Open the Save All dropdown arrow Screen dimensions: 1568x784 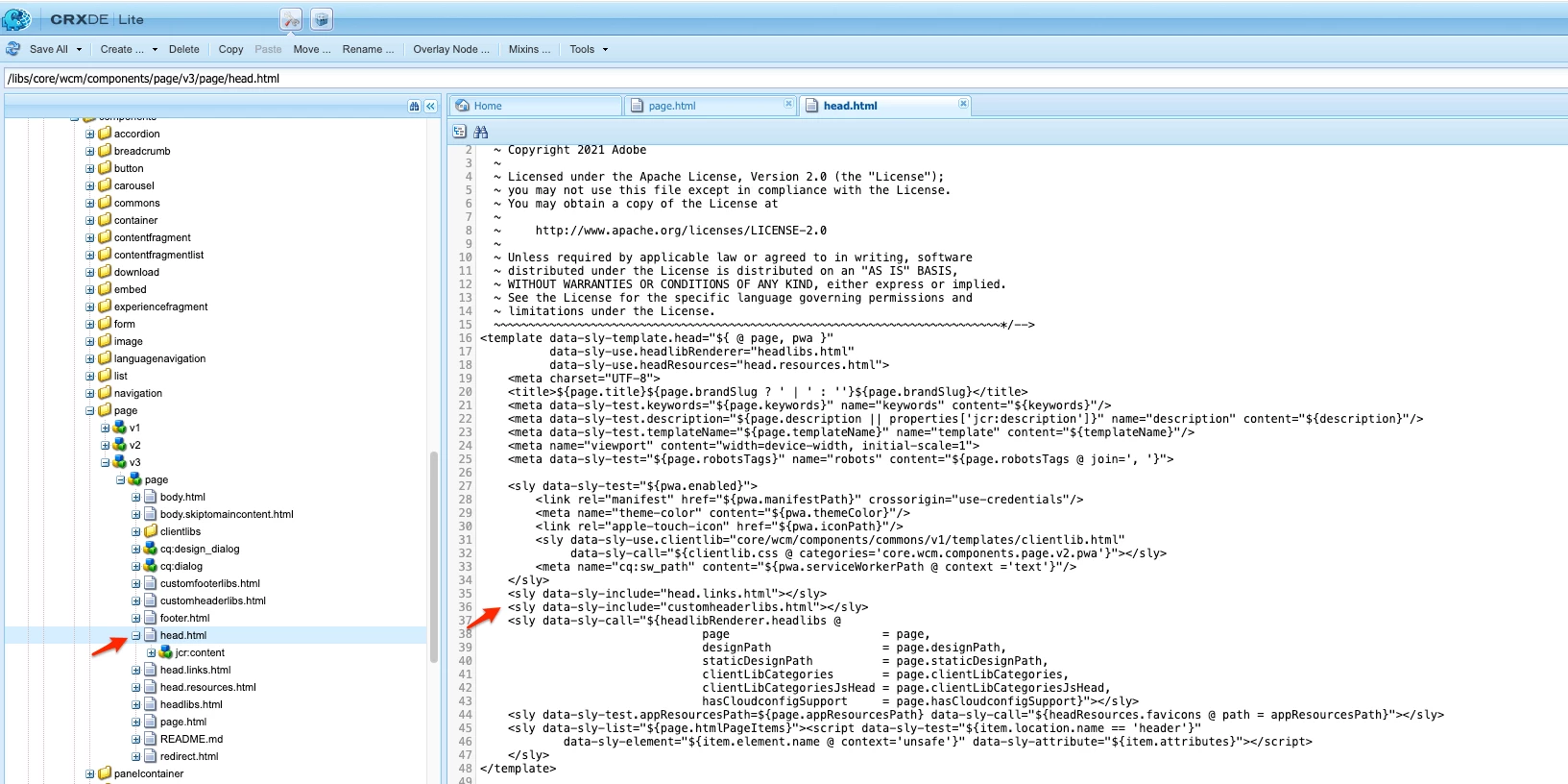79,49
